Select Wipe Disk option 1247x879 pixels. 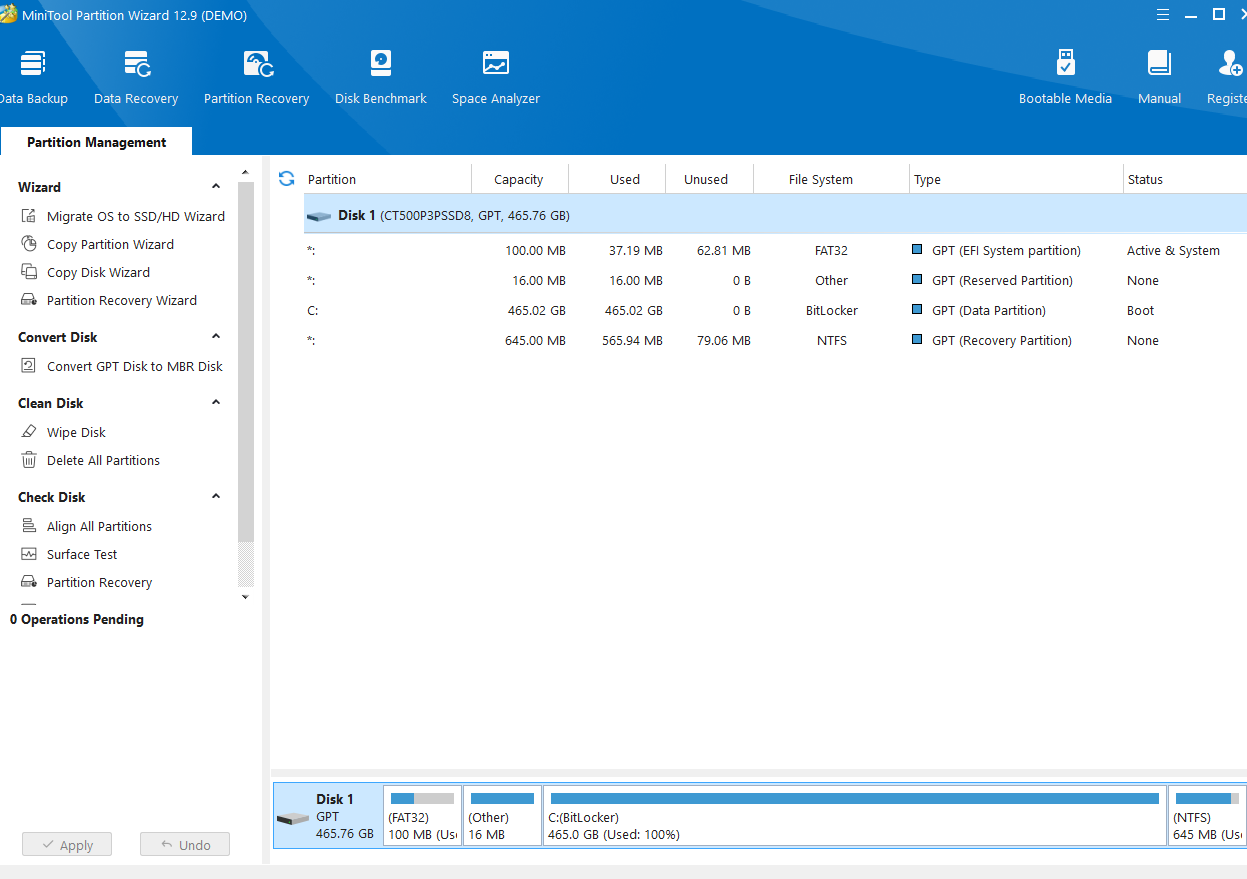[76, 432]
